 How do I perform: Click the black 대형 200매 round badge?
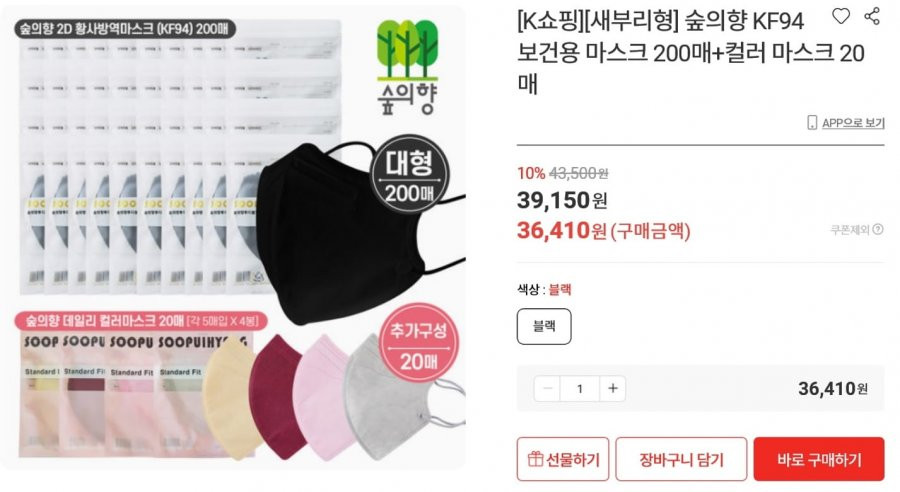coord(409,175)
